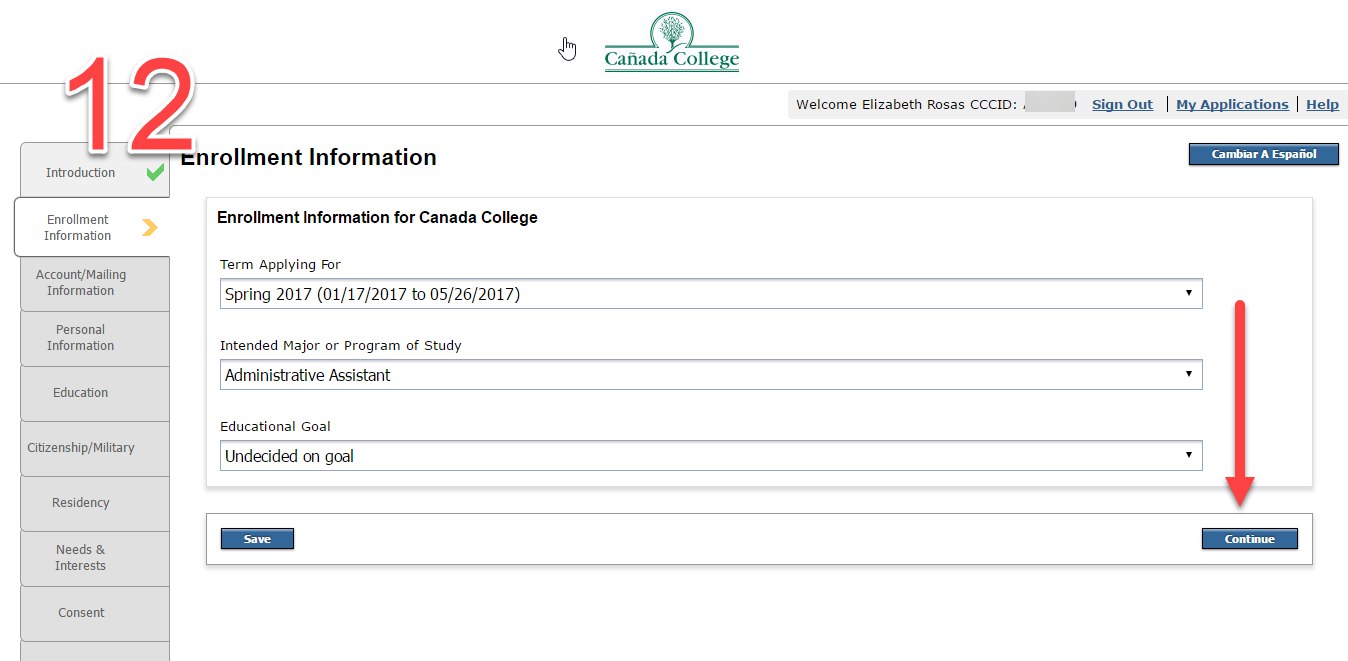Click the yellow arrow on Enrollment Information
Image resolution: width=1348 pixels, height=661 pixels.
tap(149, 228)
